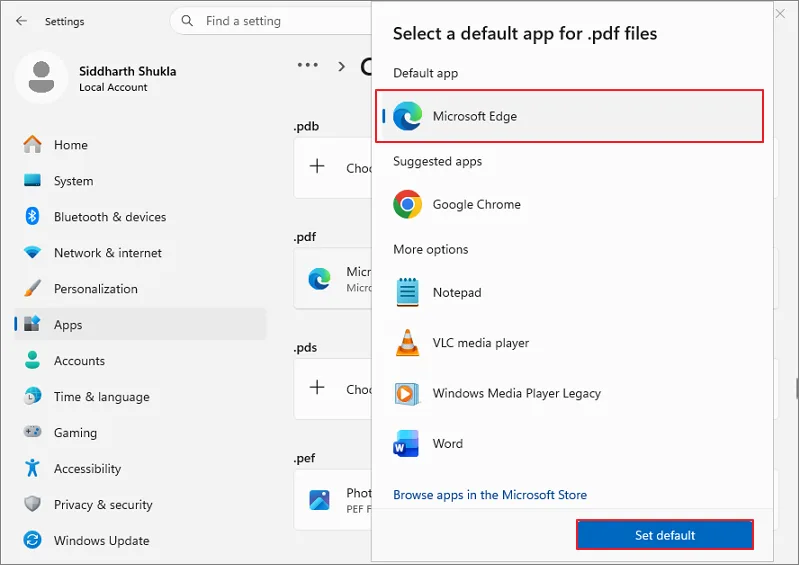Click the Apps icon in sidebar
Screen dimensions: 799x565
[32, 324]
